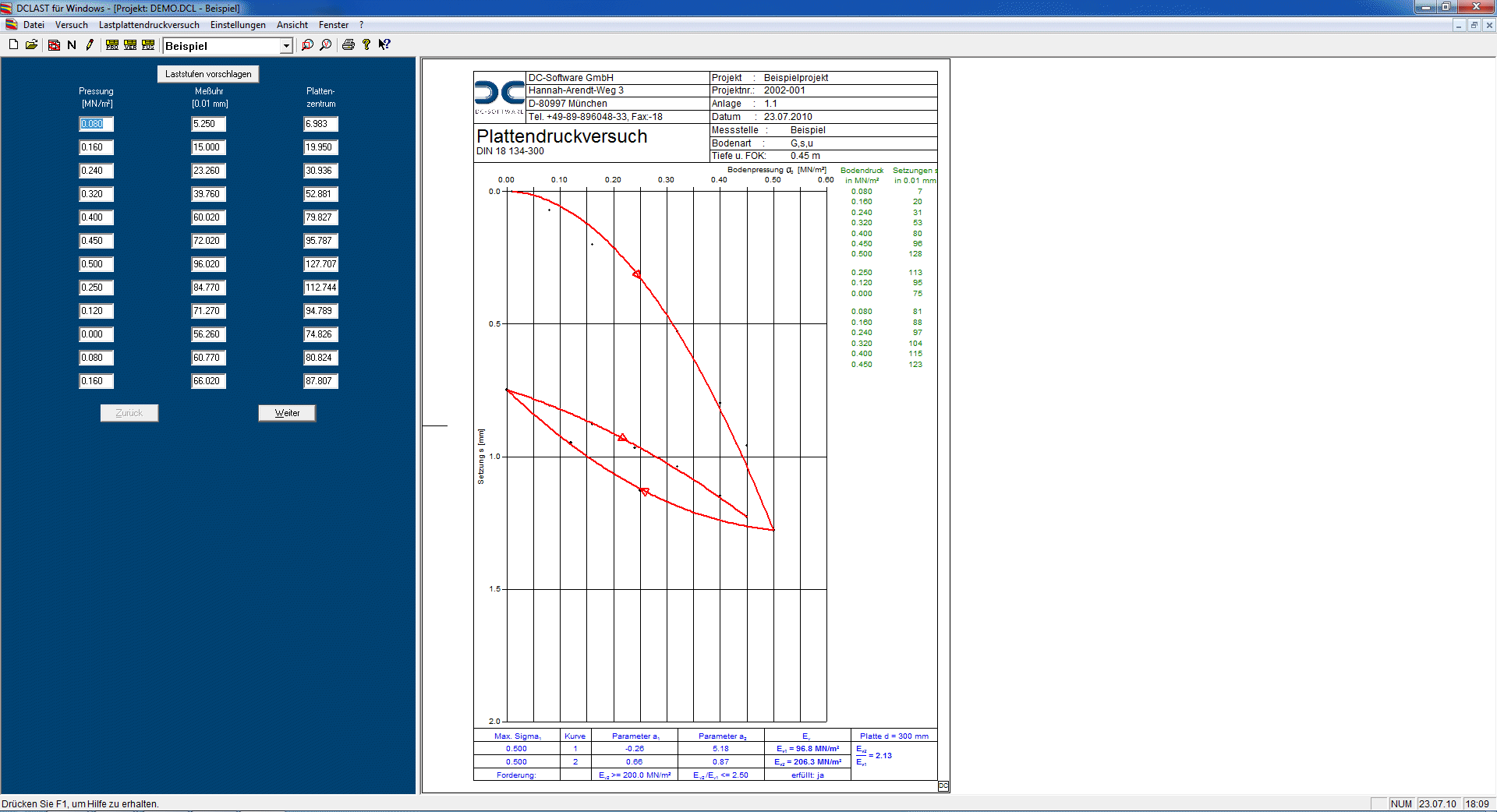The width and height of the screenshot is (1497, 812).
Task: Open the Ansicht menu
Action: click(292, 25)
